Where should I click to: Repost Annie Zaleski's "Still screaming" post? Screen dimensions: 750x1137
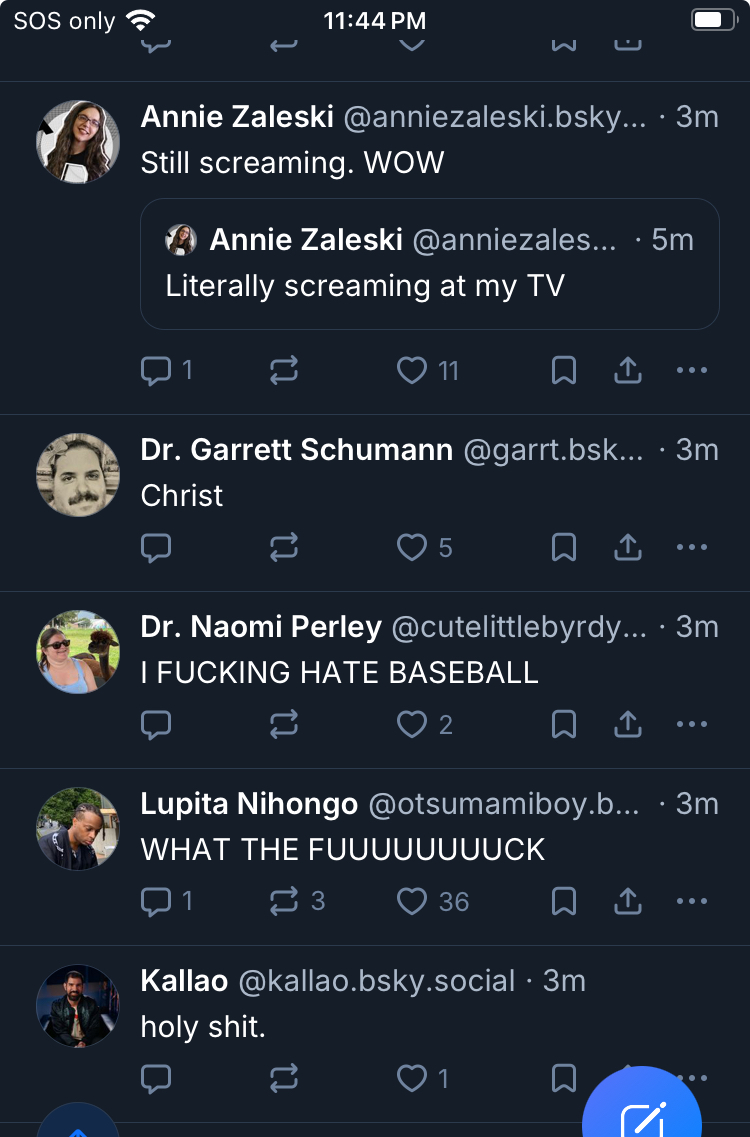click(285, 371)
